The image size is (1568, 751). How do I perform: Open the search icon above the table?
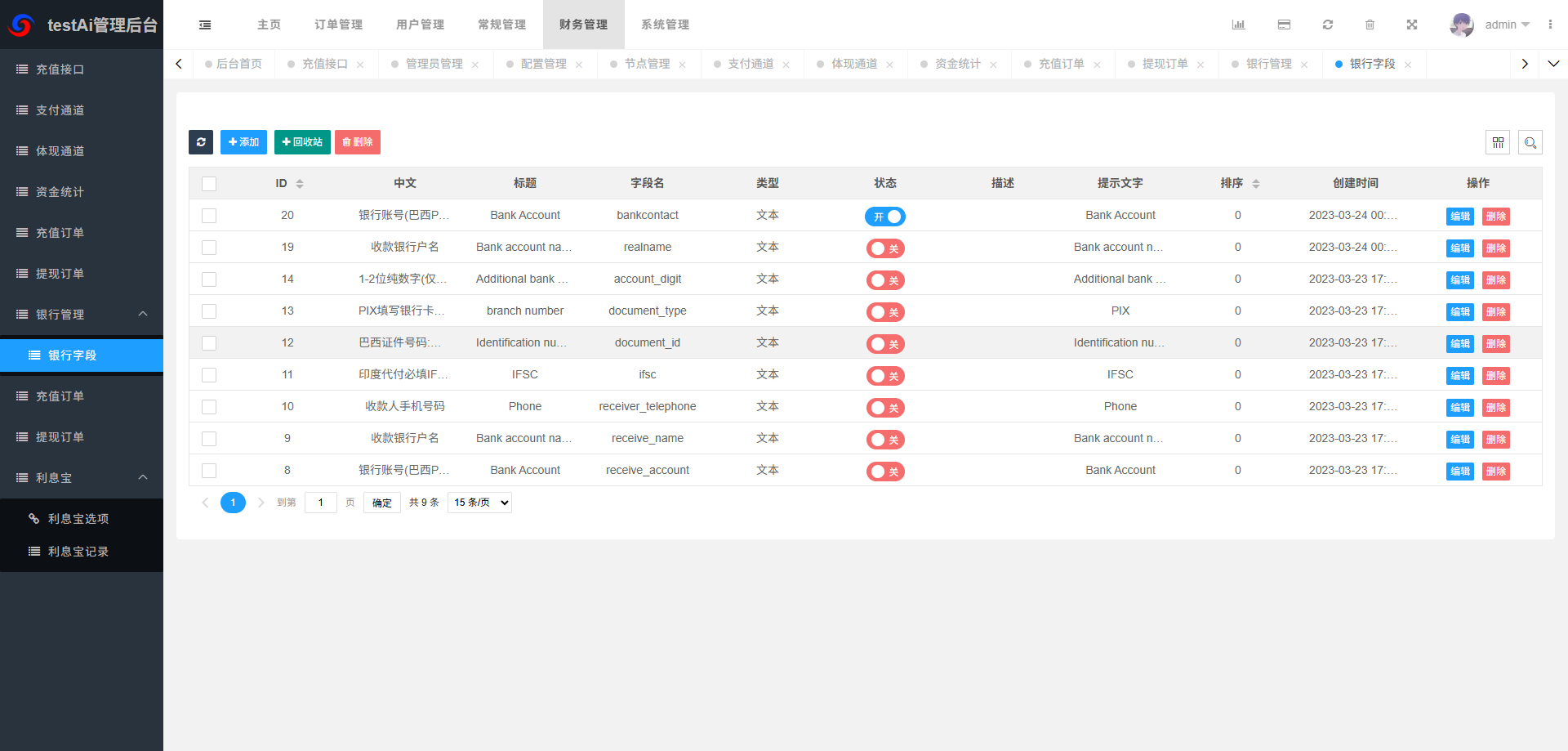[x=1530, y=141]
